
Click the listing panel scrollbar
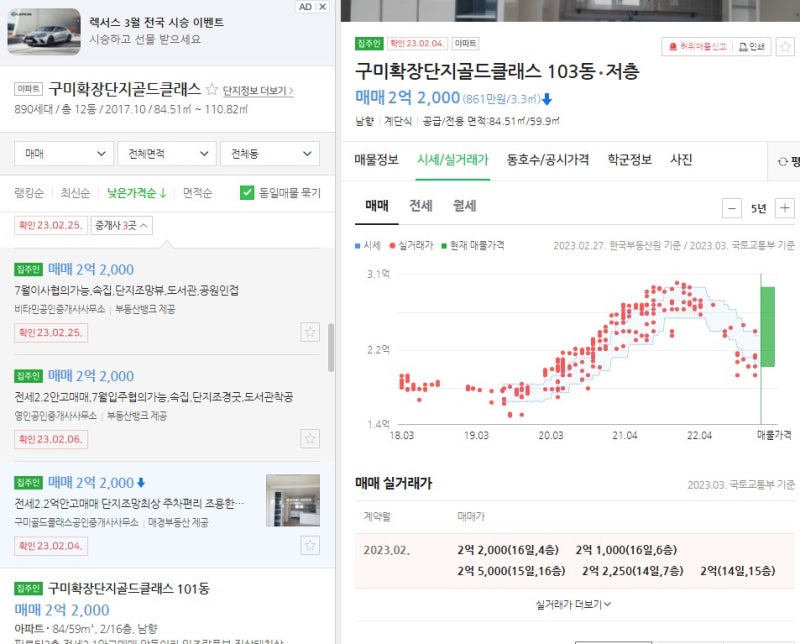331,347
